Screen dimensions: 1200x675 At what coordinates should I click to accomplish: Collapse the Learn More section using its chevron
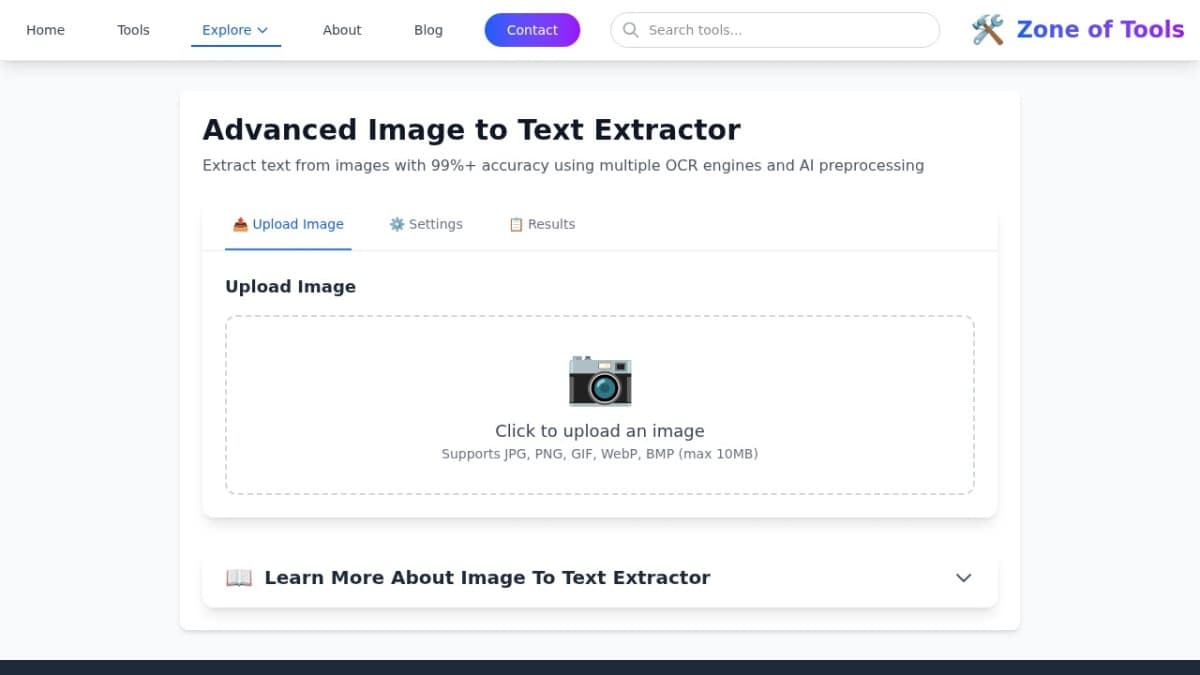click(963, 578)
